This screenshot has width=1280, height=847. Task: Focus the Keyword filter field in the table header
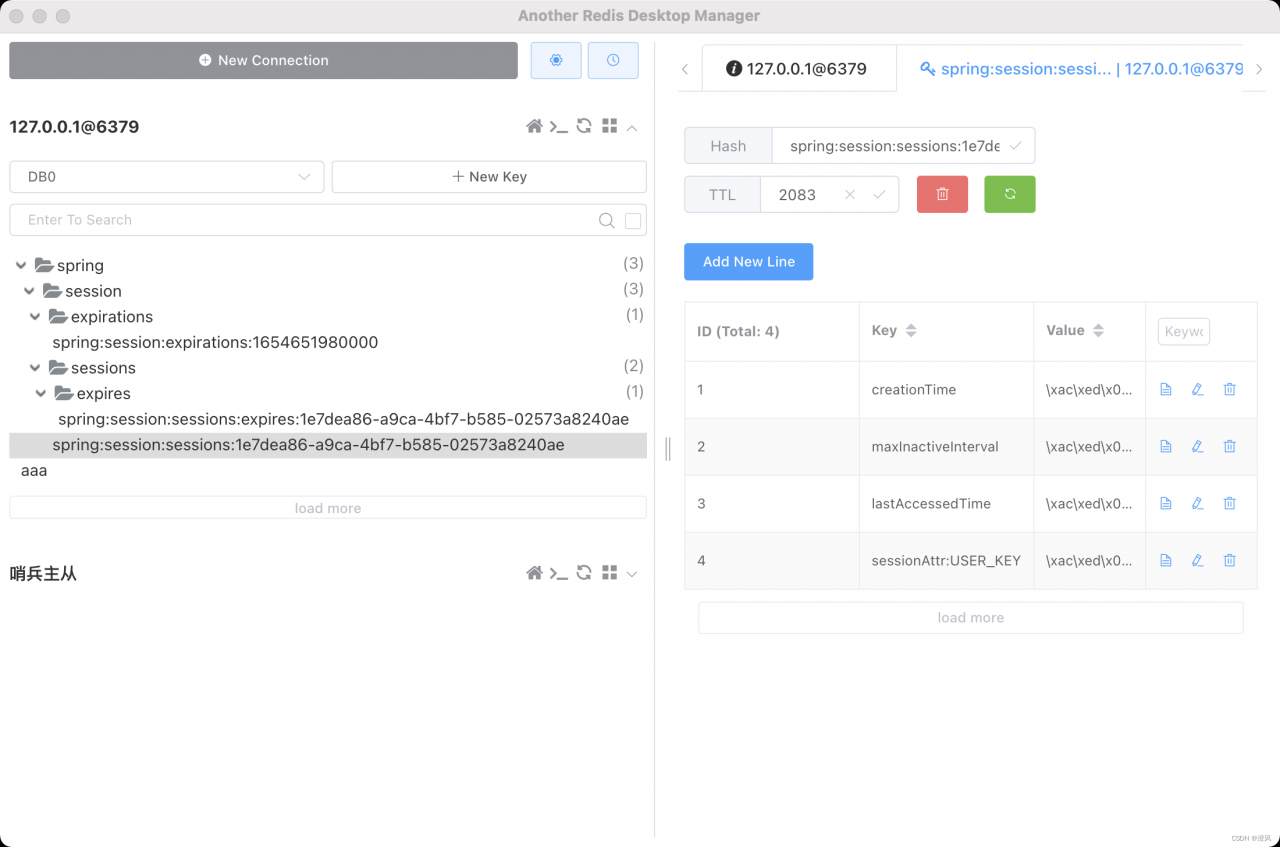[1184, 332]
